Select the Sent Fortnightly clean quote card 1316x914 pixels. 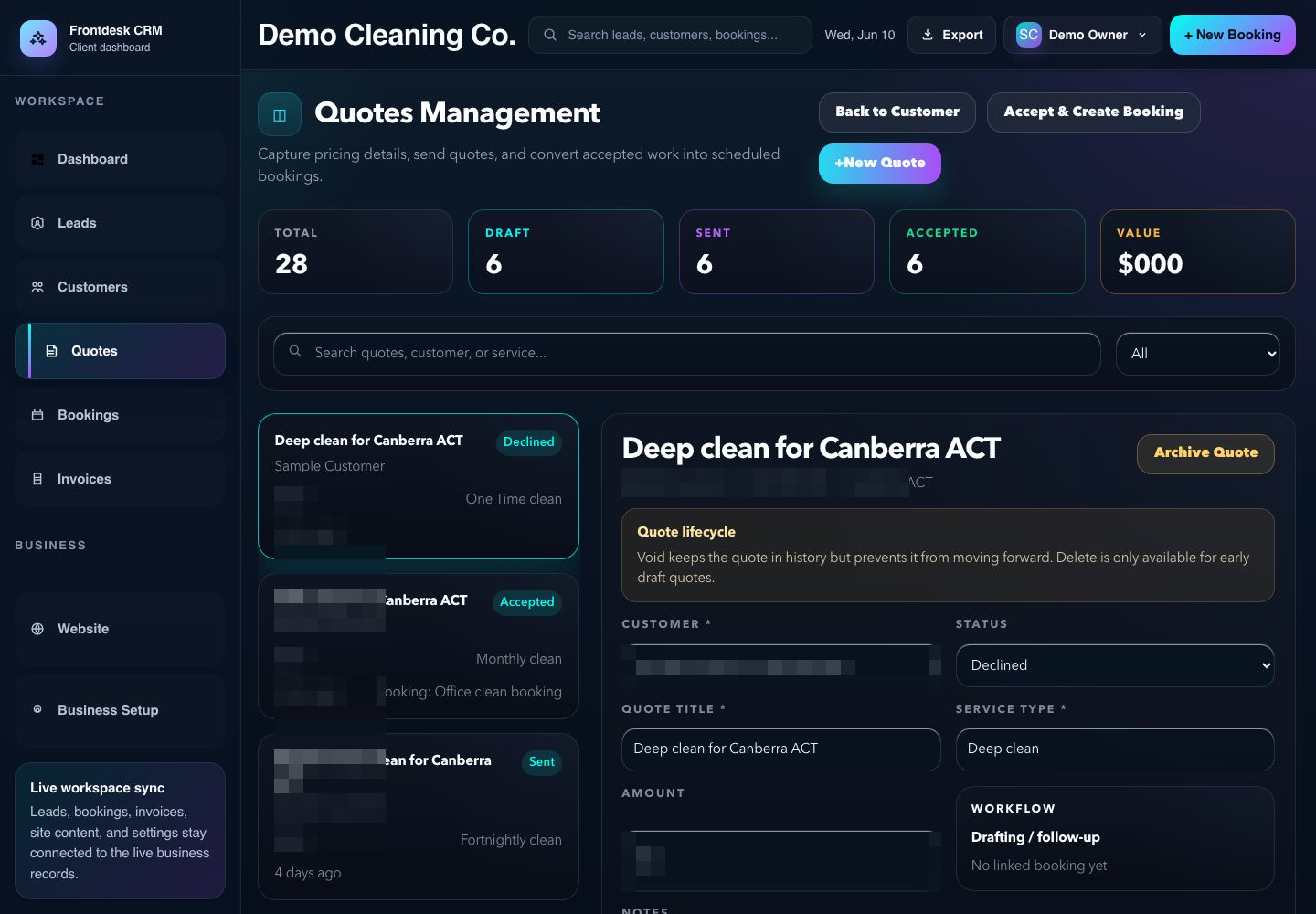[419, 817]
